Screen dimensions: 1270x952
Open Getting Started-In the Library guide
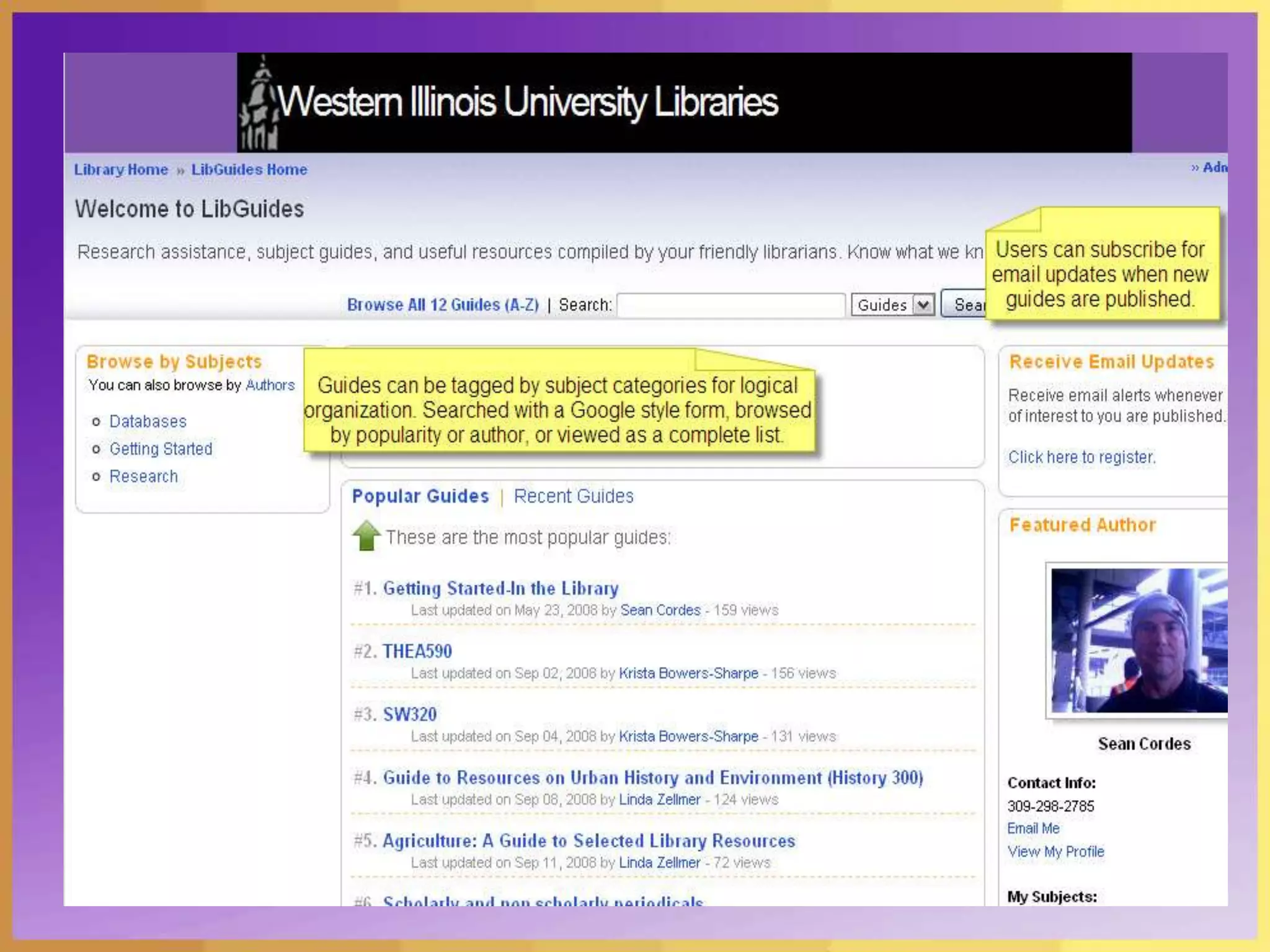[500, 588]
